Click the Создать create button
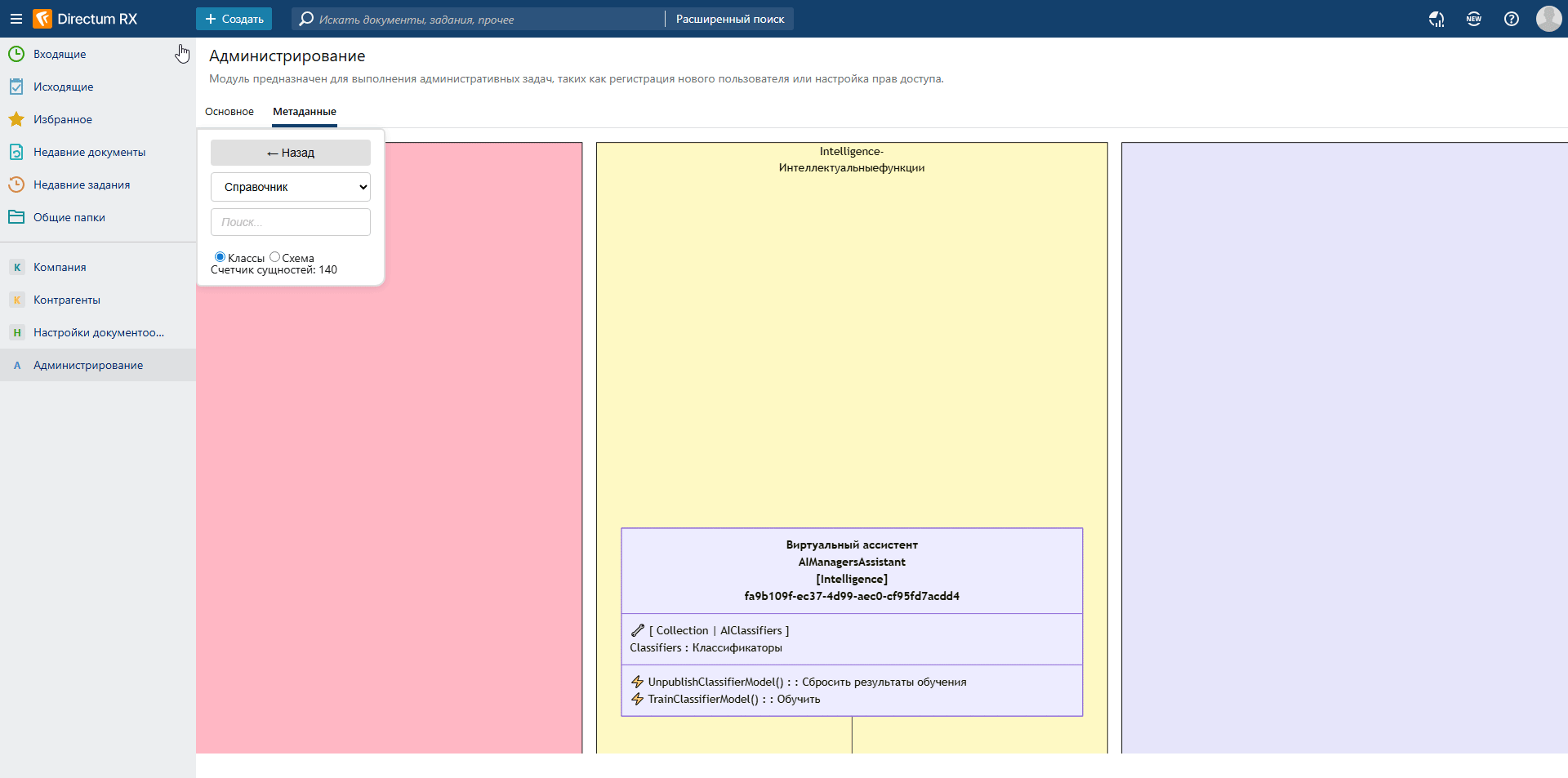1568x778 pixels. point(234,19)
